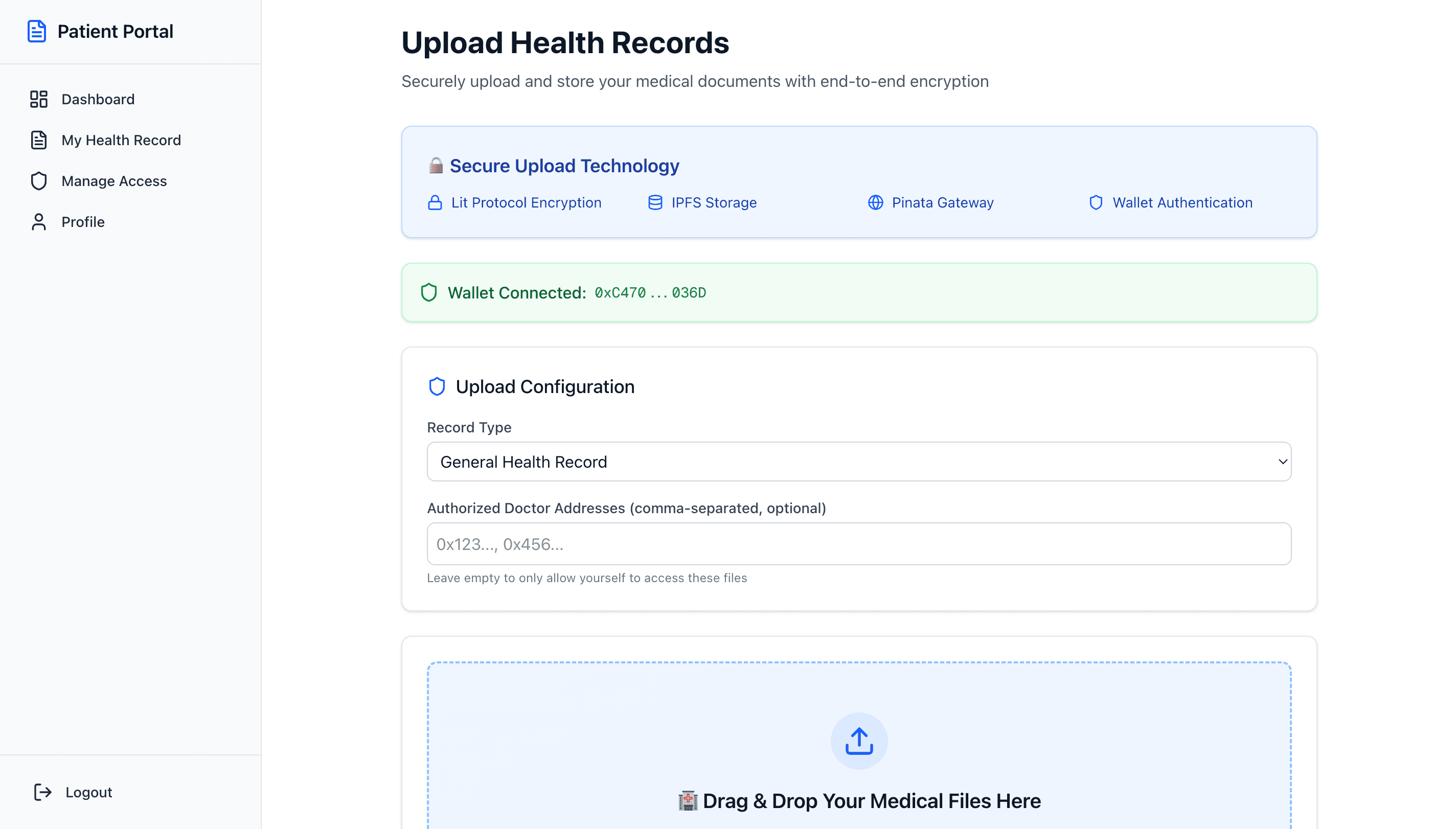Open the Dashboard page
Viewport: 1456px width, 829px height.
[130, 99]
